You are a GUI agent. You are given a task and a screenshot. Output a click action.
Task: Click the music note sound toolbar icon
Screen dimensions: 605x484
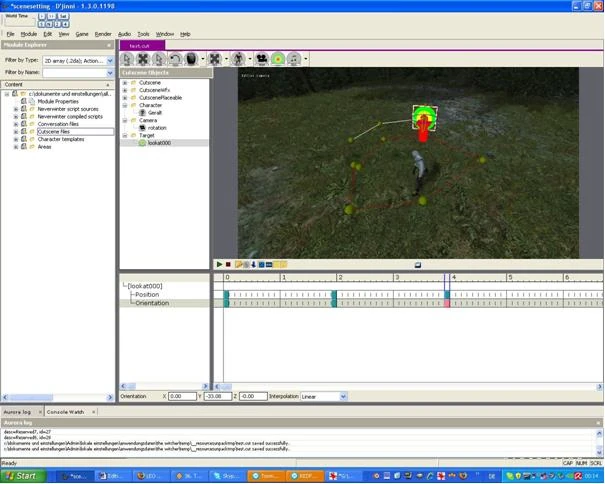click(294, 59)
